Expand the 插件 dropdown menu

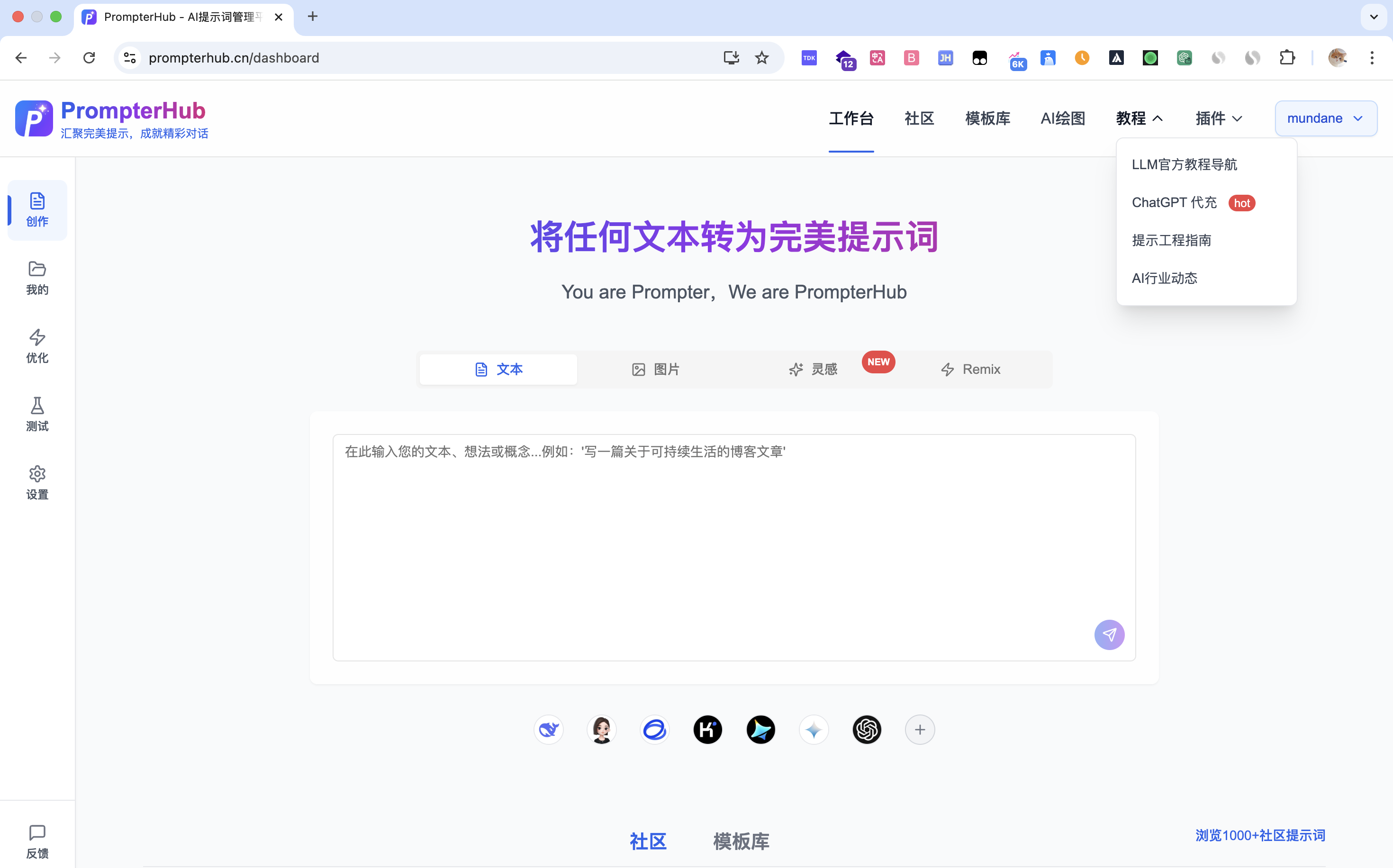(x=1219, y=118)
